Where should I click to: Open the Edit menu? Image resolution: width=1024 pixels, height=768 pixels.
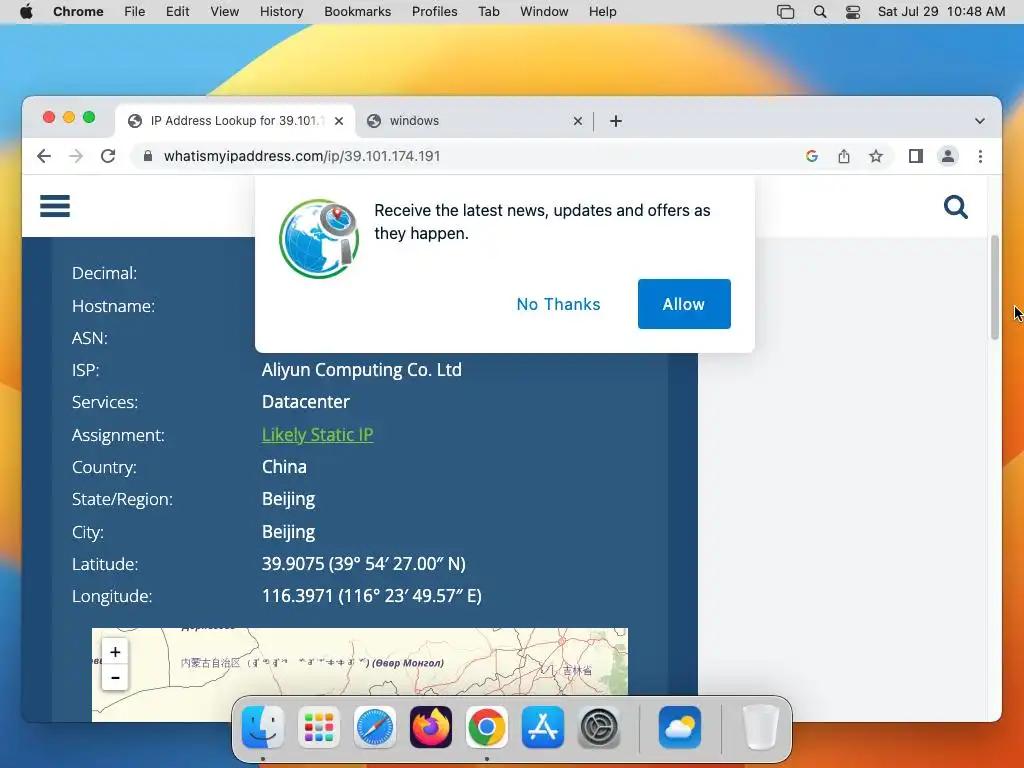point(178,12)
